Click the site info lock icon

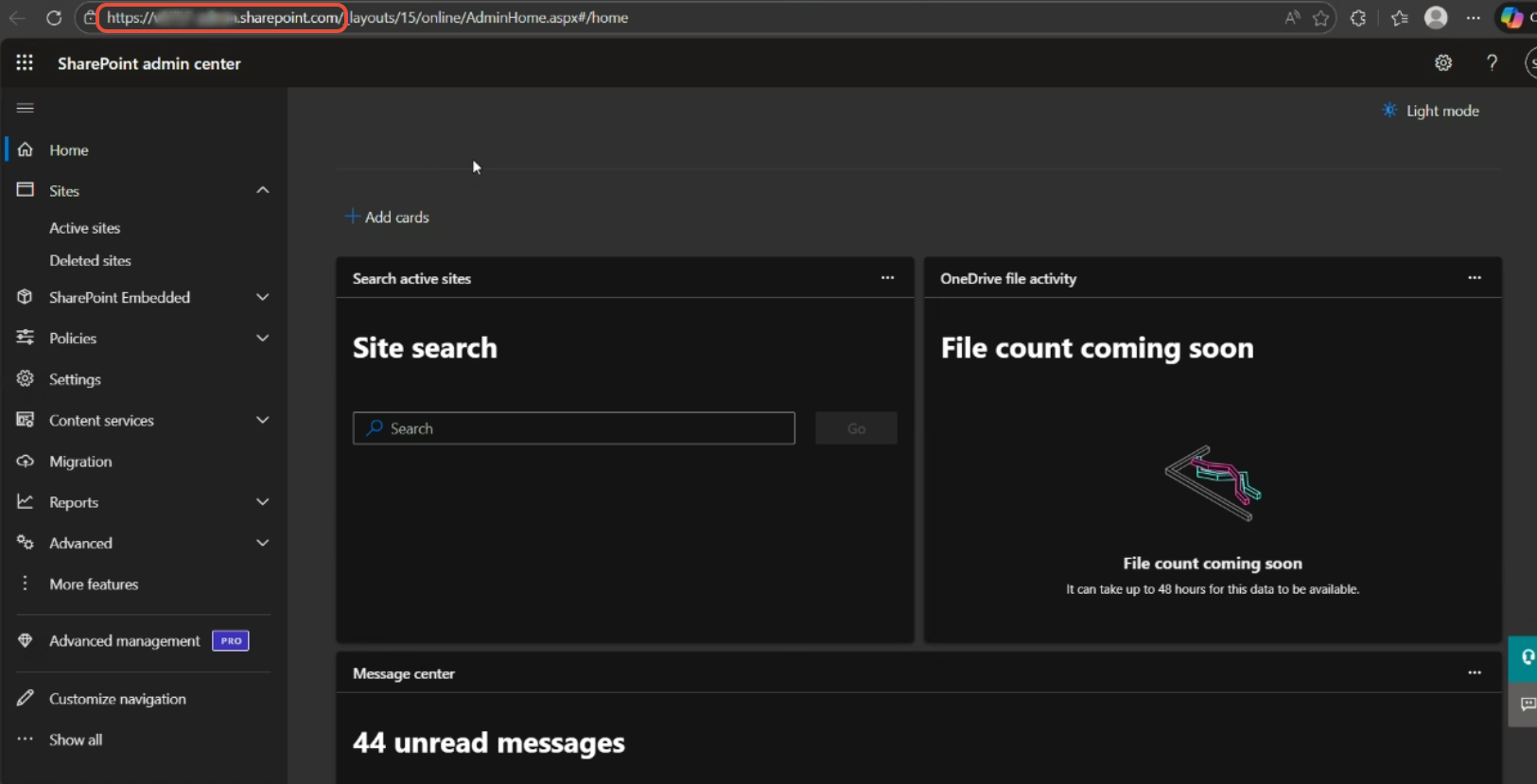(90, 18)
